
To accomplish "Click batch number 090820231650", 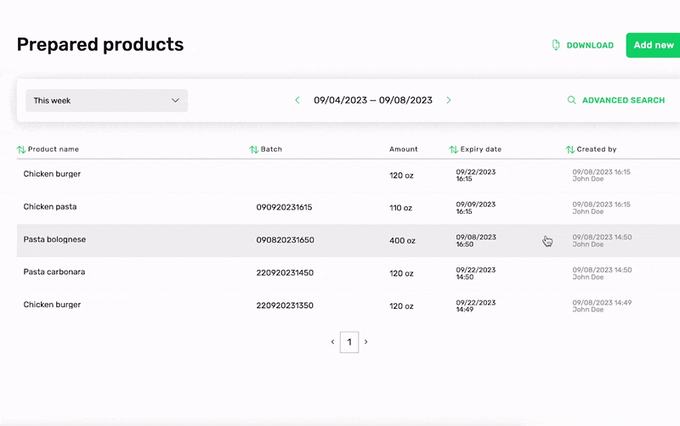I will [285, 240].
